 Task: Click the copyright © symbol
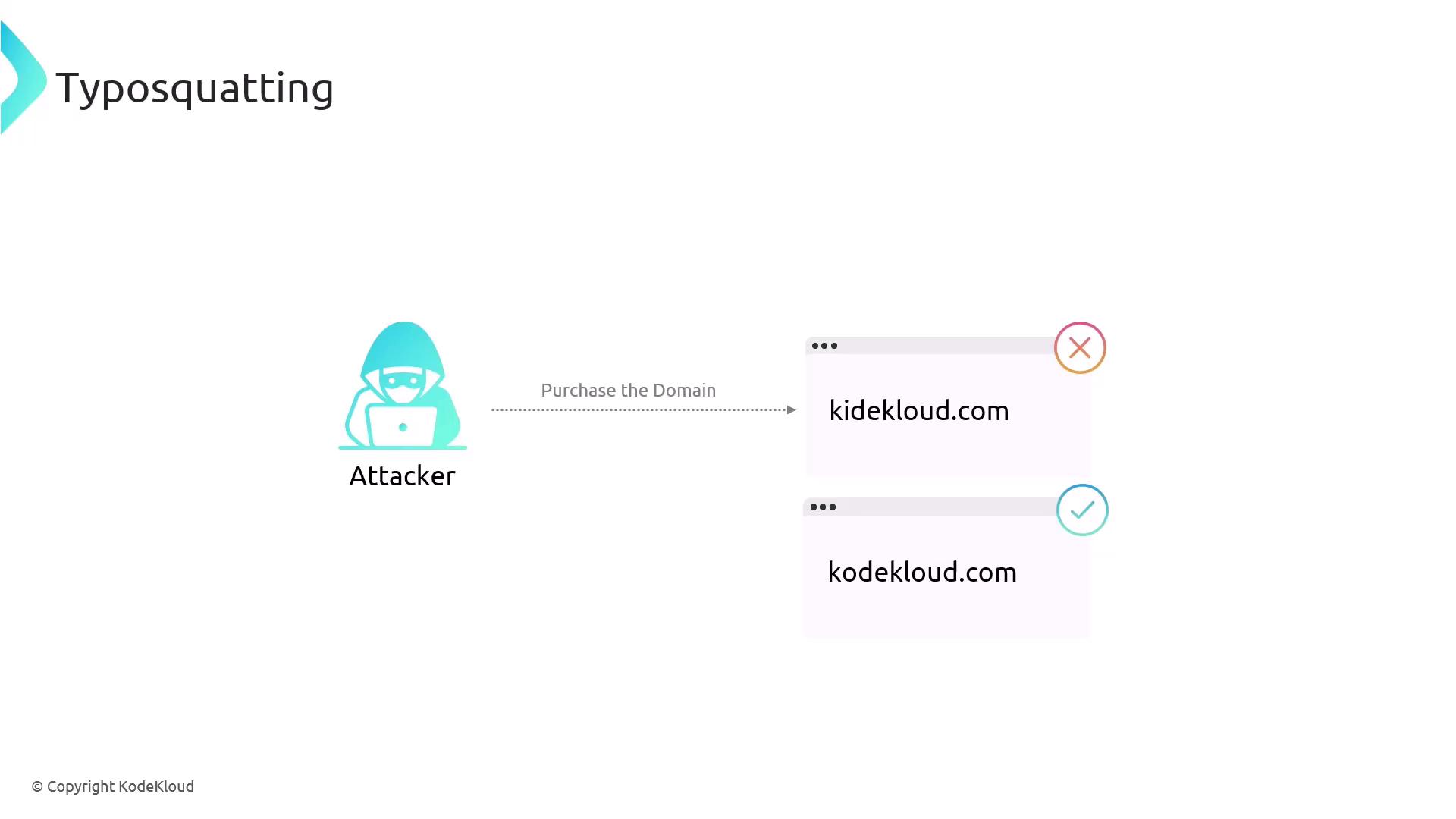pos(37,787)
